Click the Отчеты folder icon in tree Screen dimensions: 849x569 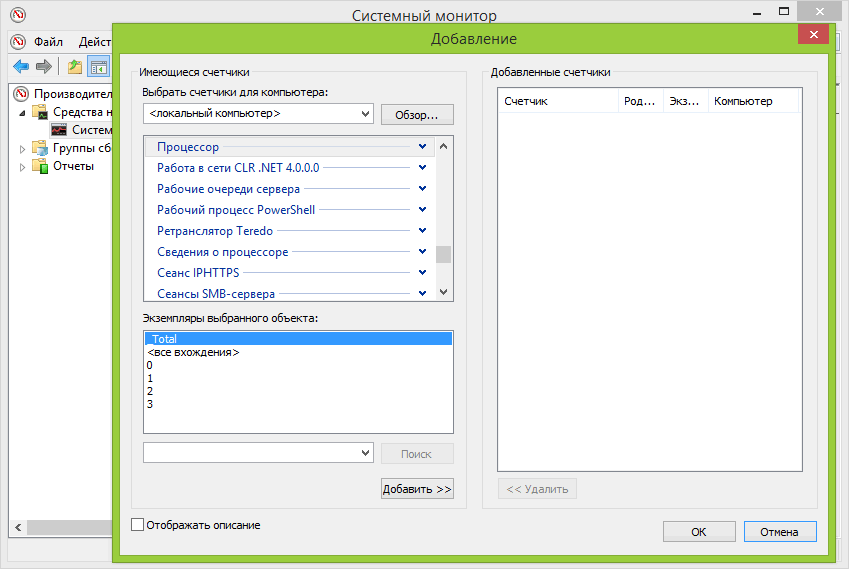(40, 166)
